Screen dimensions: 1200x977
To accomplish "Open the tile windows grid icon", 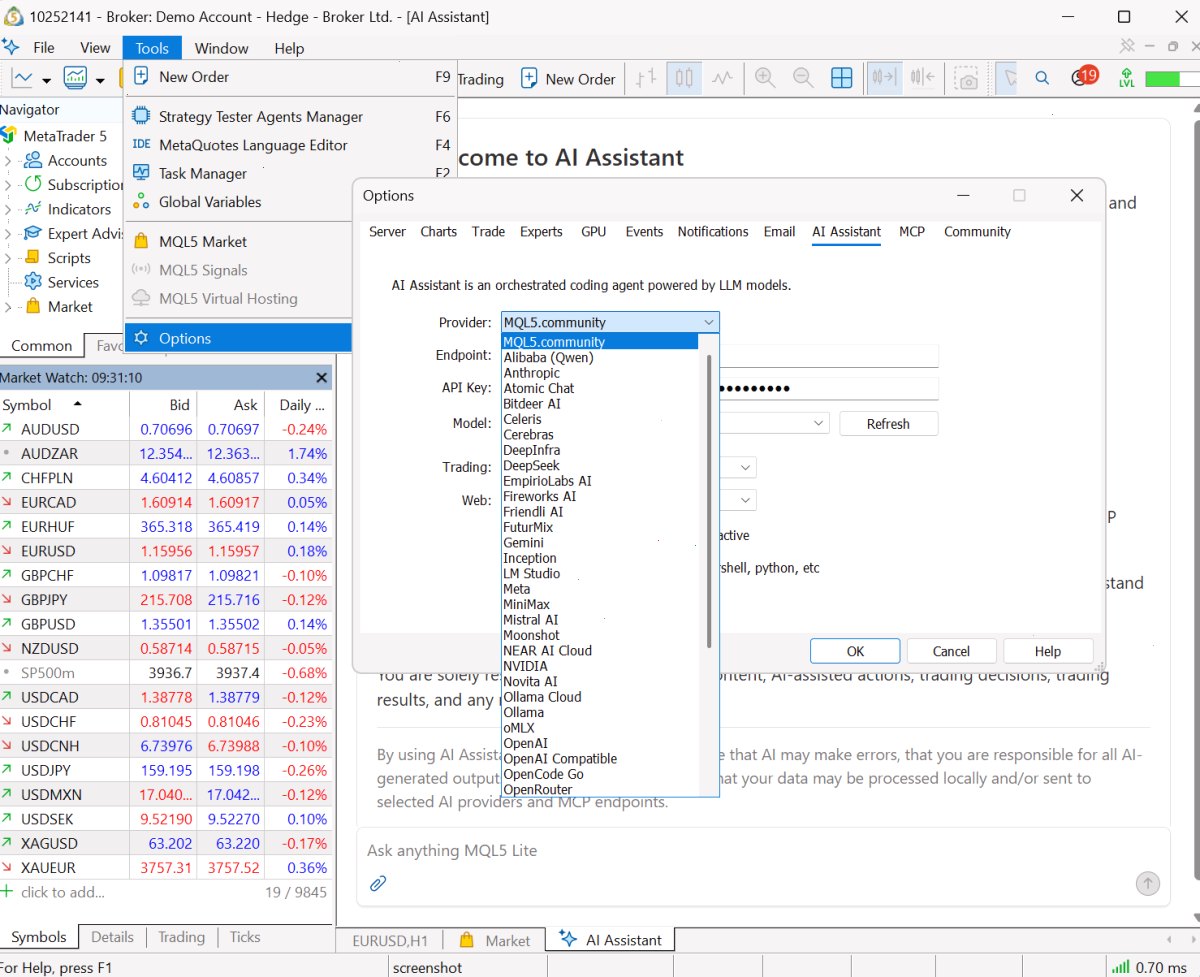I will (842, 78).
